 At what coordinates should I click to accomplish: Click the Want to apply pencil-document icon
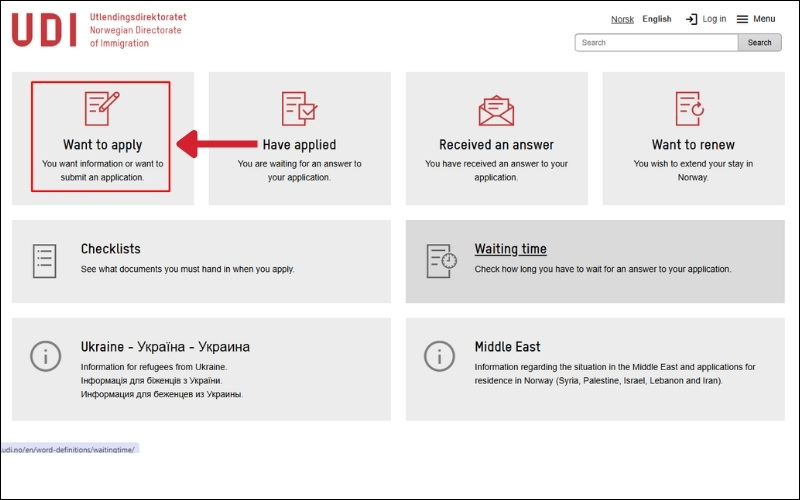point(101,107)
